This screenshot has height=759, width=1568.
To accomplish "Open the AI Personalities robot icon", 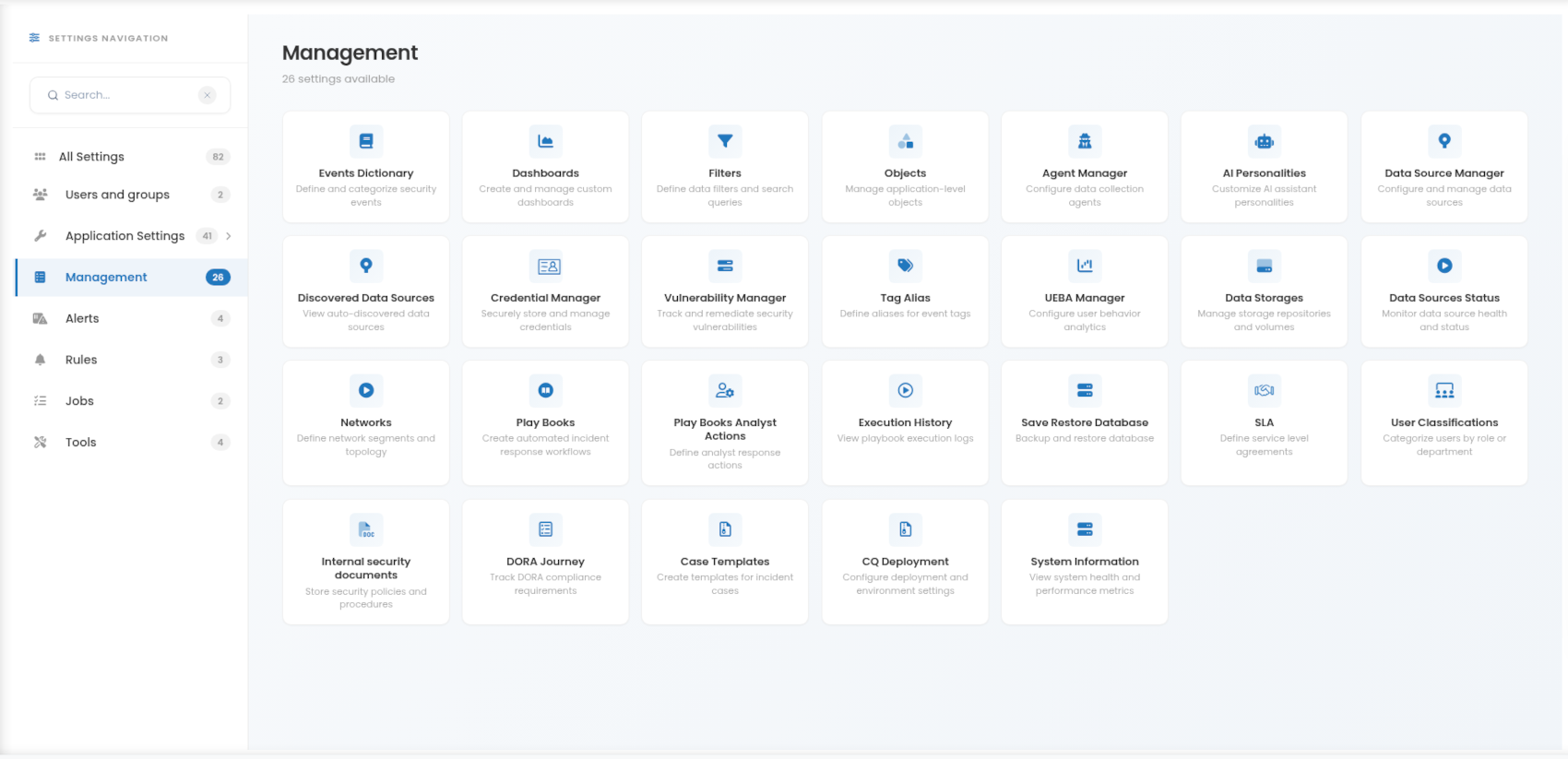I will click(1264, 141).
